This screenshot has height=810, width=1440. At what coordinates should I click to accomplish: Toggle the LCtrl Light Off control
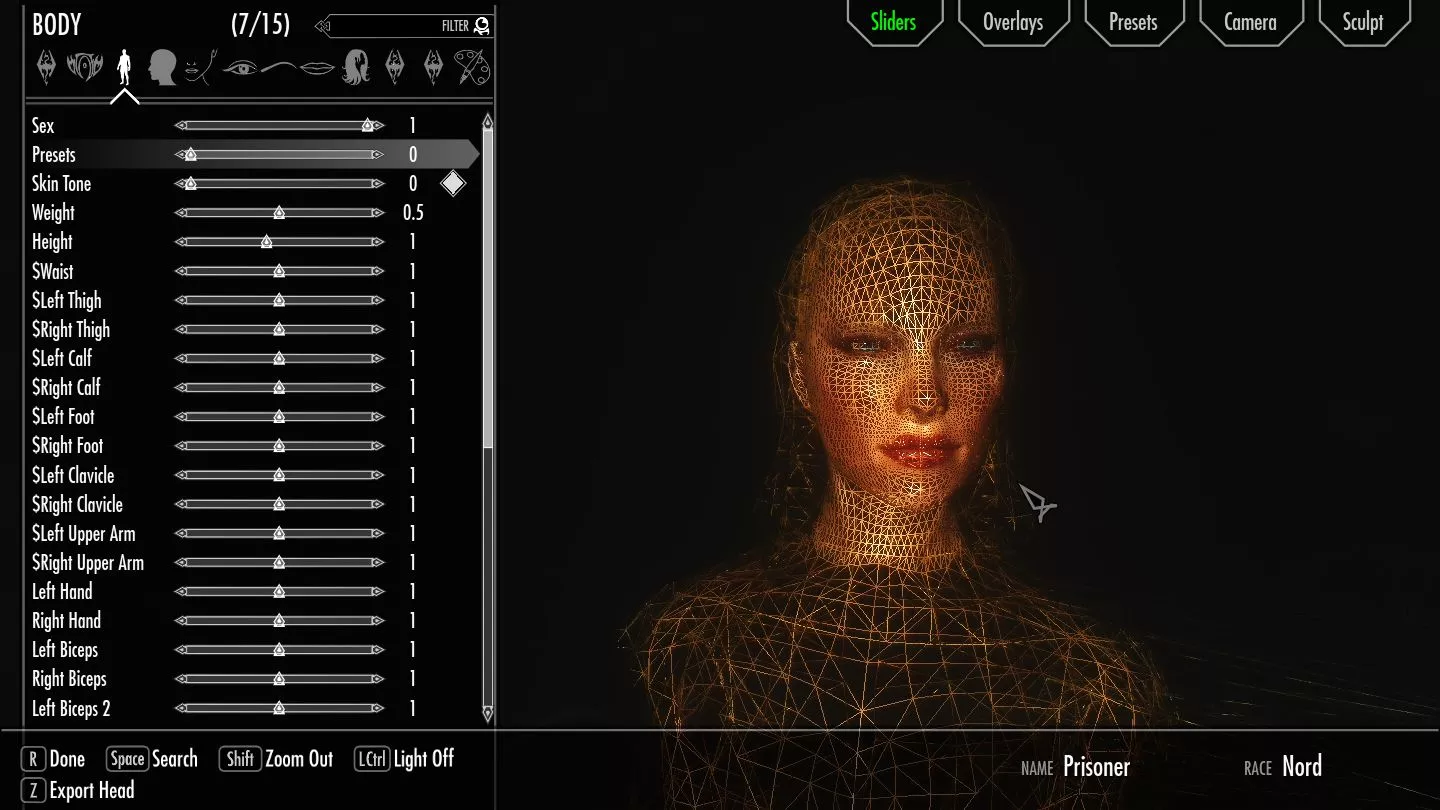pos(403,759)
